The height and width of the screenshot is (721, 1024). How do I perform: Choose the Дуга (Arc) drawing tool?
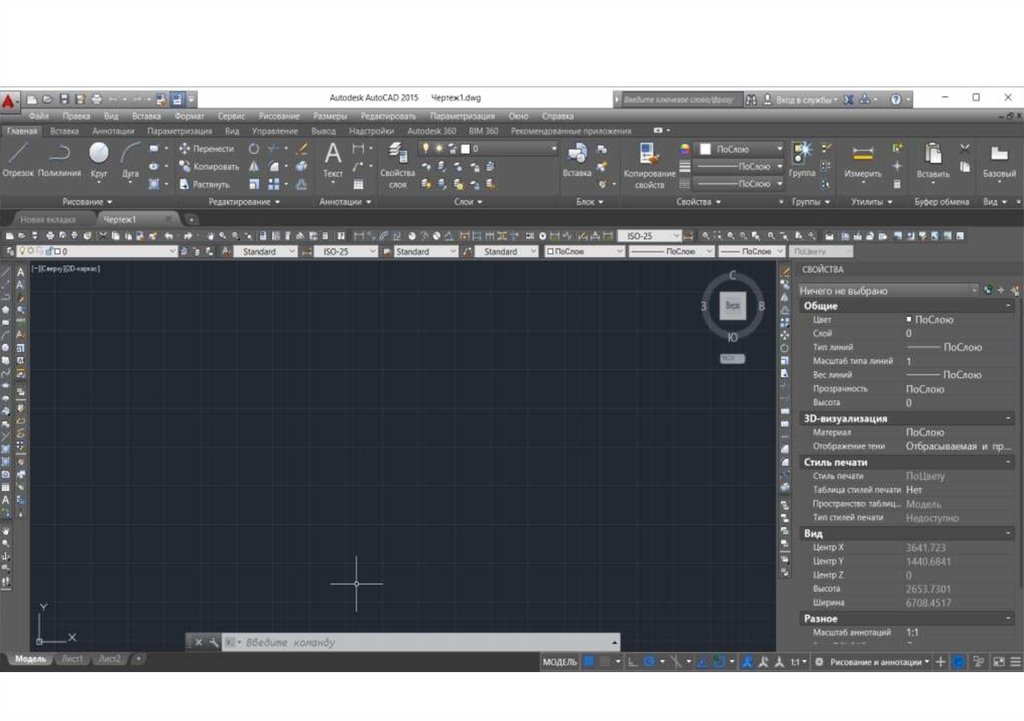(131, 158)
